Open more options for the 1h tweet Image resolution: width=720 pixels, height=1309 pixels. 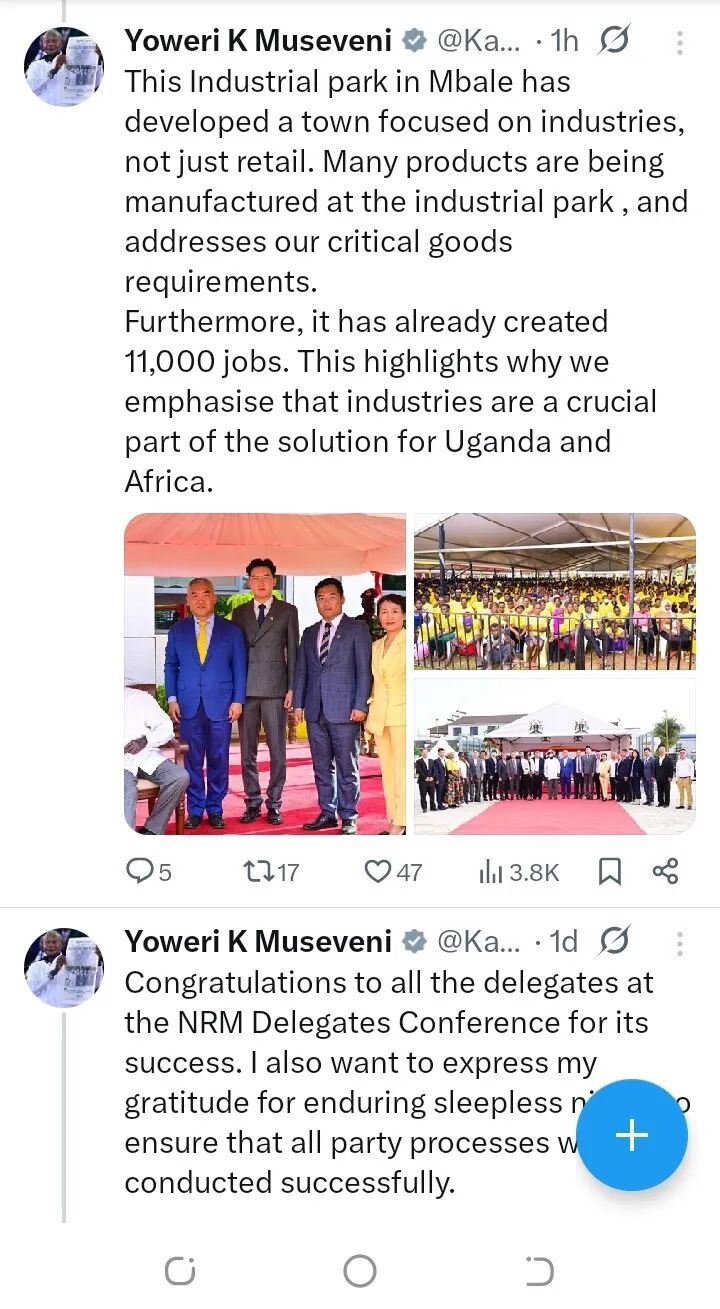tap(680, 42)
